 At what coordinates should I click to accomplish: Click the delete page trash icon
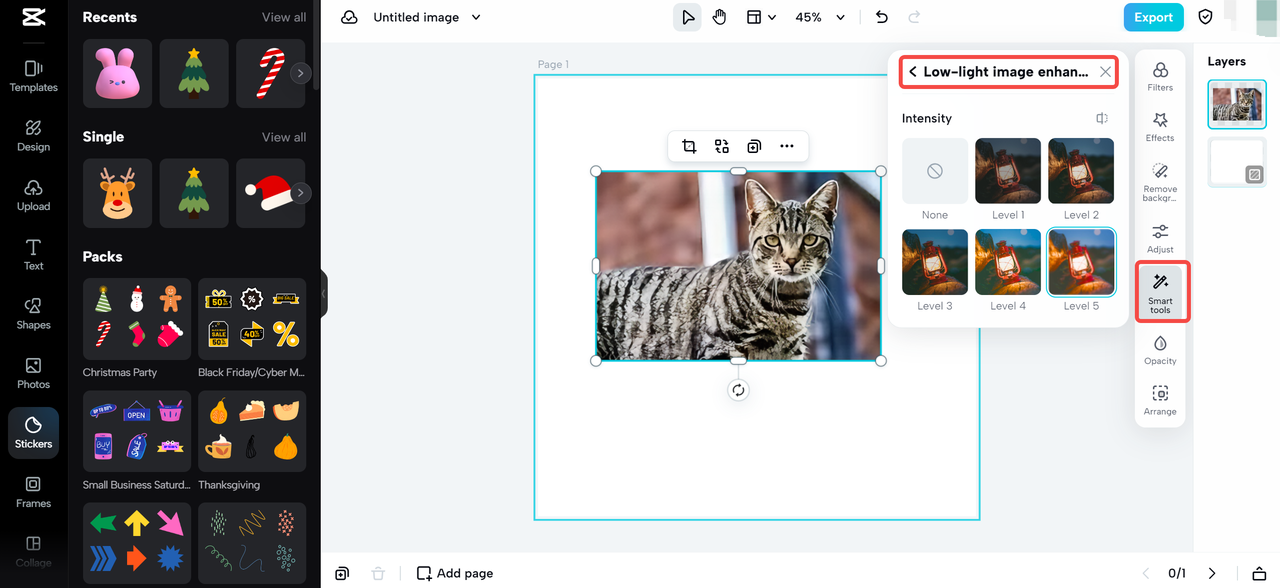point(378,573)
